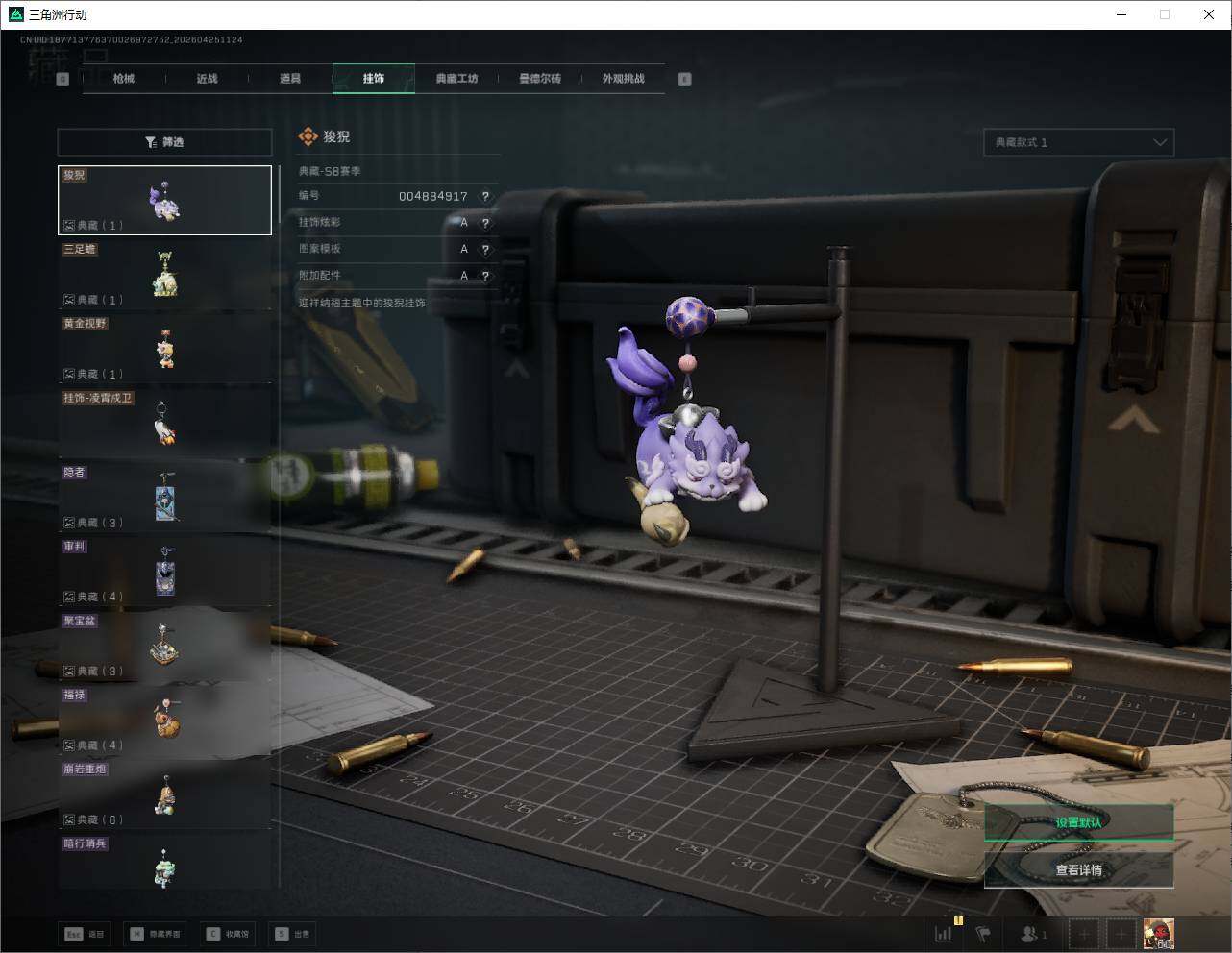Image resolution: width=1232 pixels, height=953 pixels.
Task: Pick the 崩岩重炮 charm item
Action: (x=164, y=794)
